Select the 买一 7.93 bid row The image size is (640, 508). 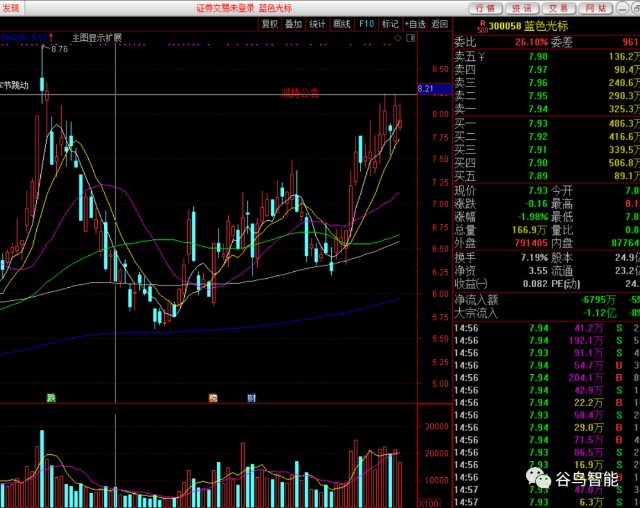(547, 123)
